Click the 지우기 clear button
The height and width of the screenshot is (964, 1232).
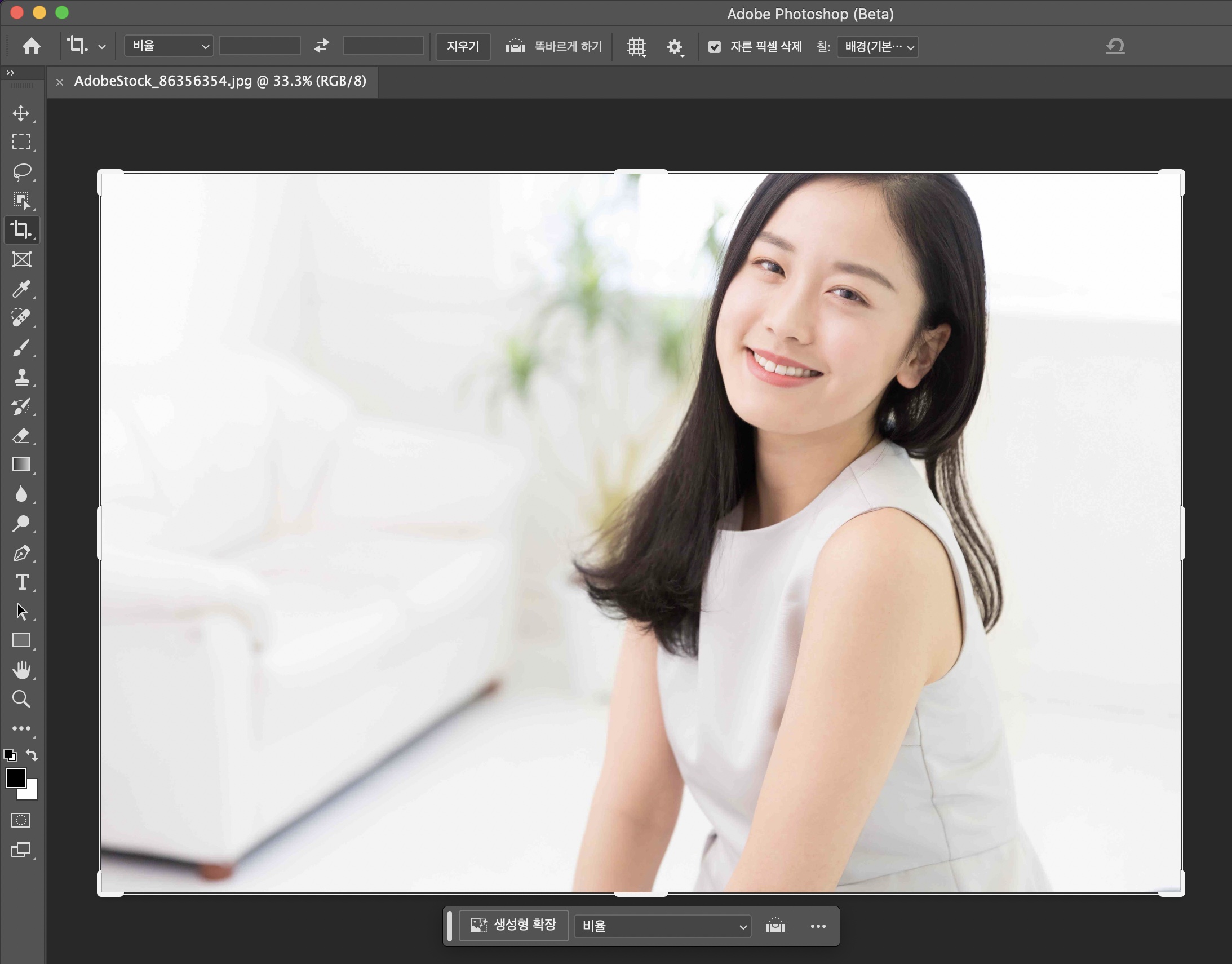coord(463,46)
